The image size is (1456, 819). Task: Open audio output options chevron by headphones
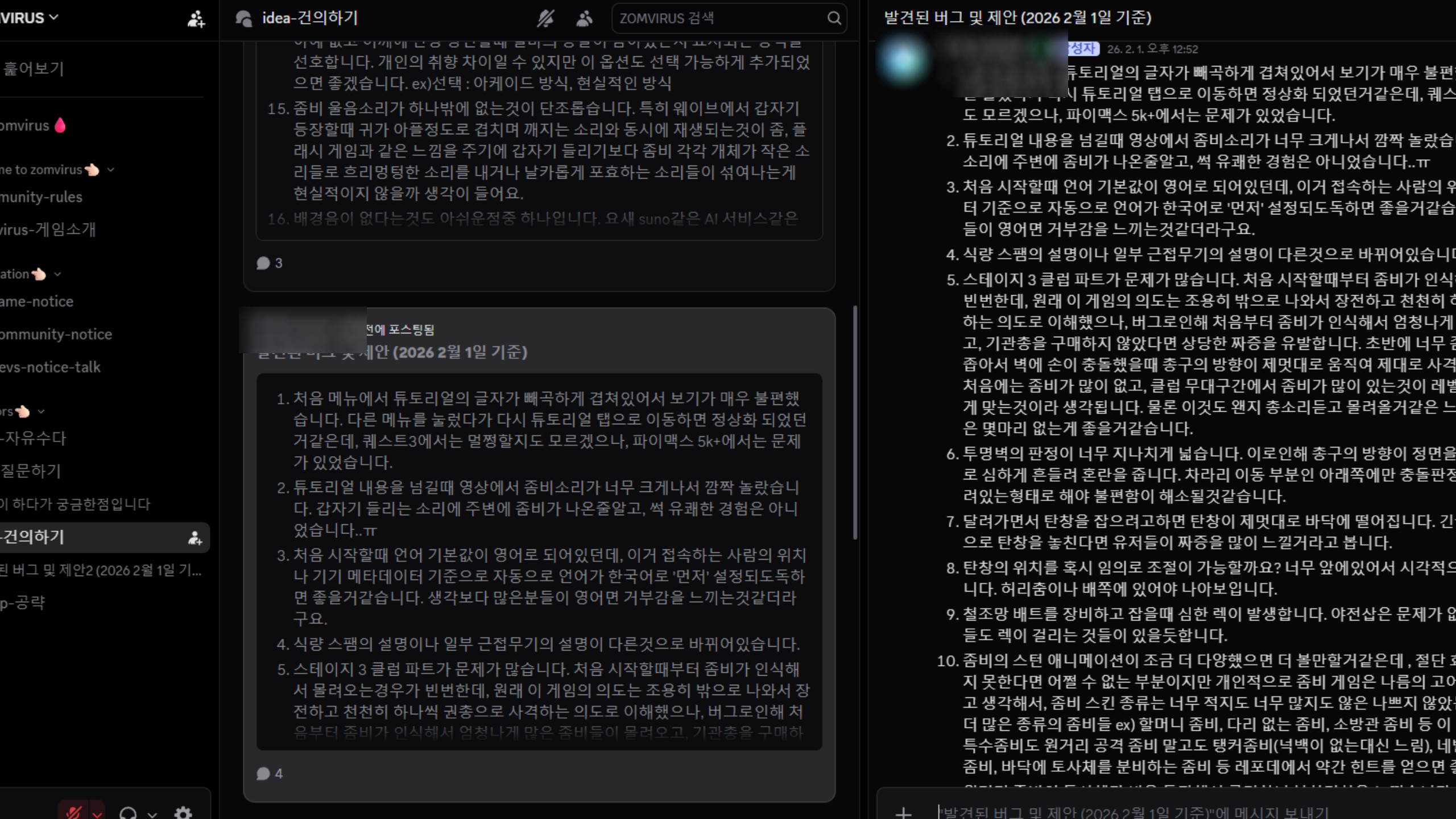(x=152, y=814)
